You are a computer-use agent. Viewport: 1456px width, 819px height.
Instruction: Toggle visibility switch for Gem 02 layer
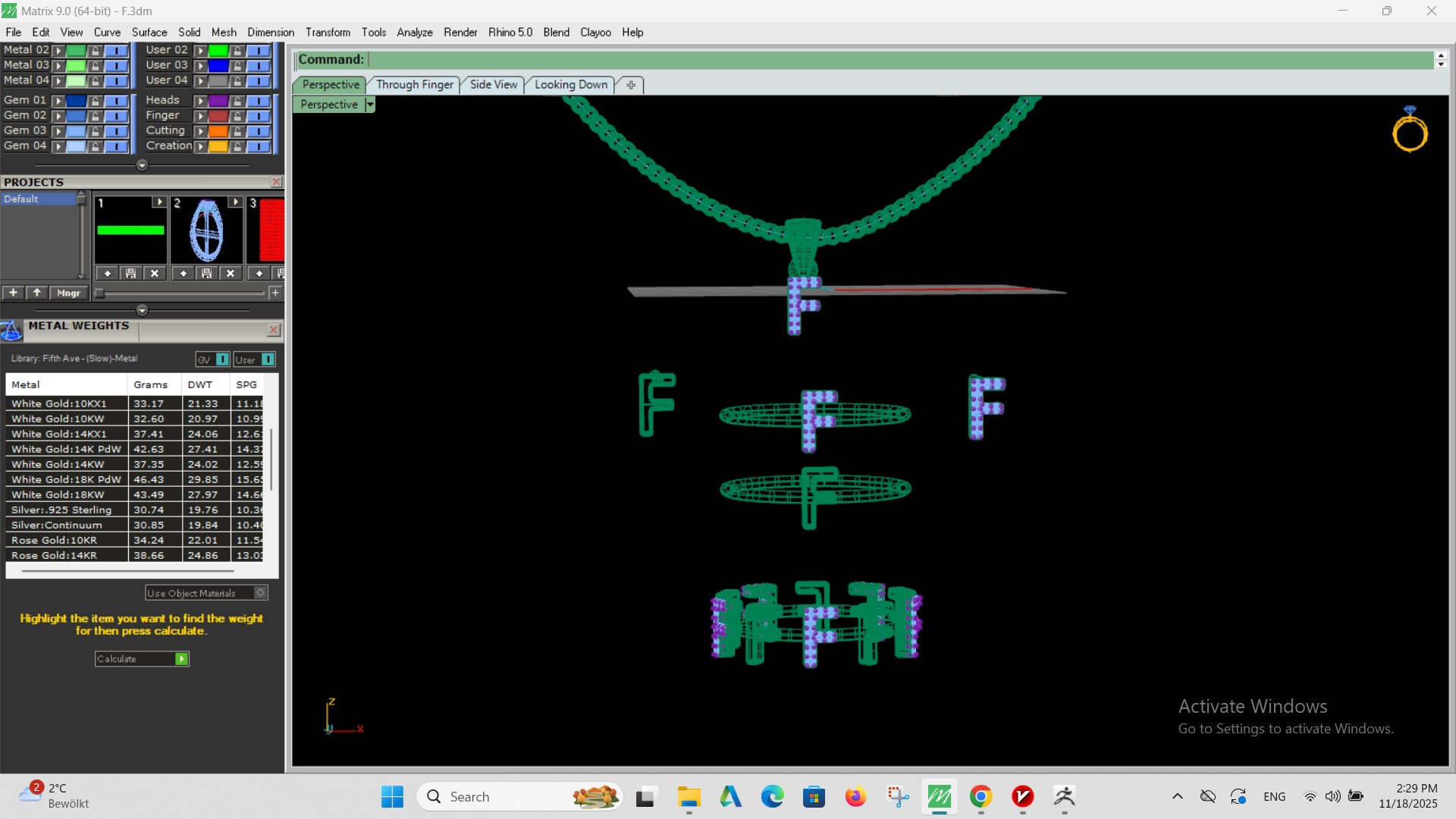[116, 115]
